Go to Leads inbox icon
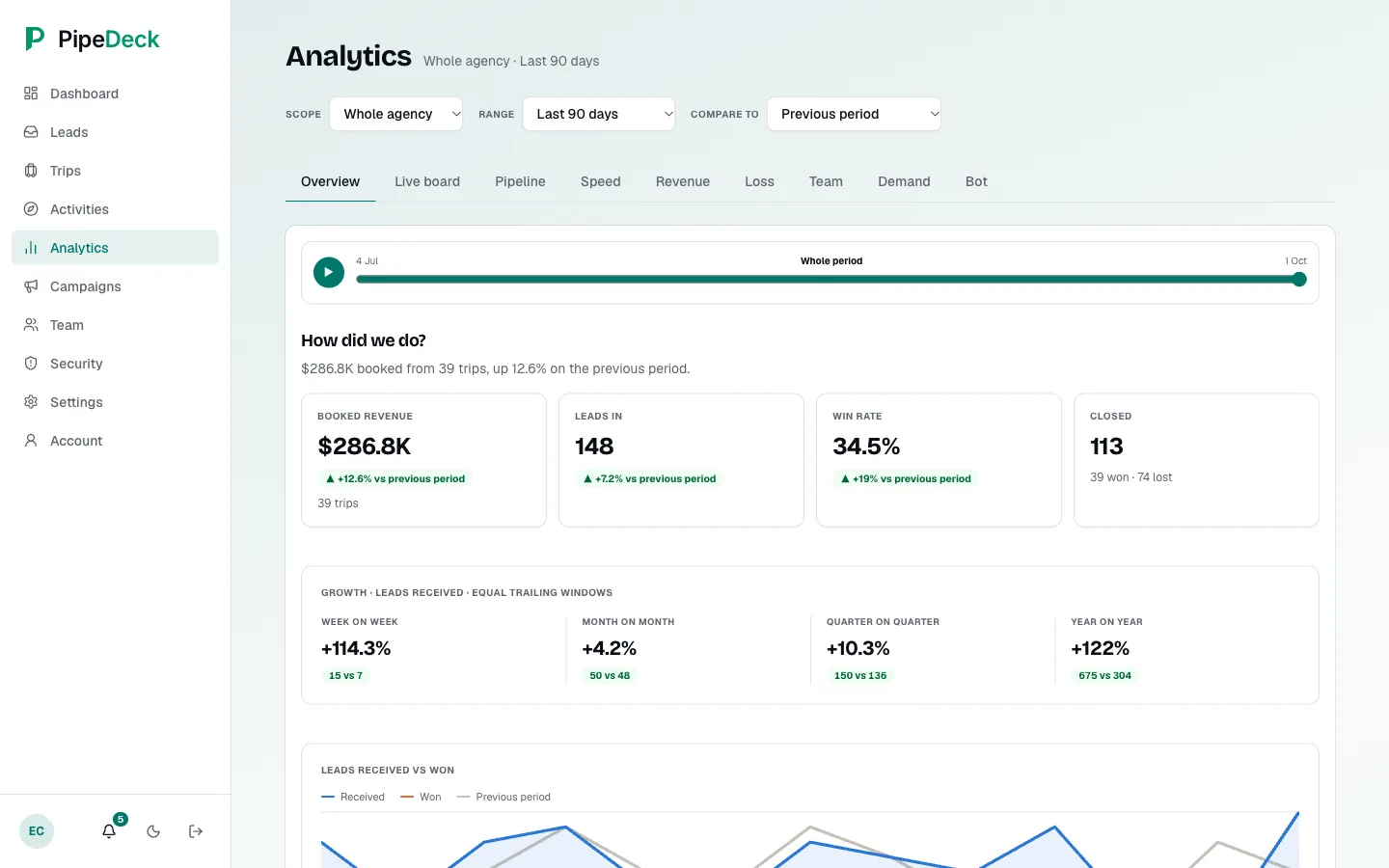Image resolution: width=1389 pixels, height=868 pixels. click(31, 132)
